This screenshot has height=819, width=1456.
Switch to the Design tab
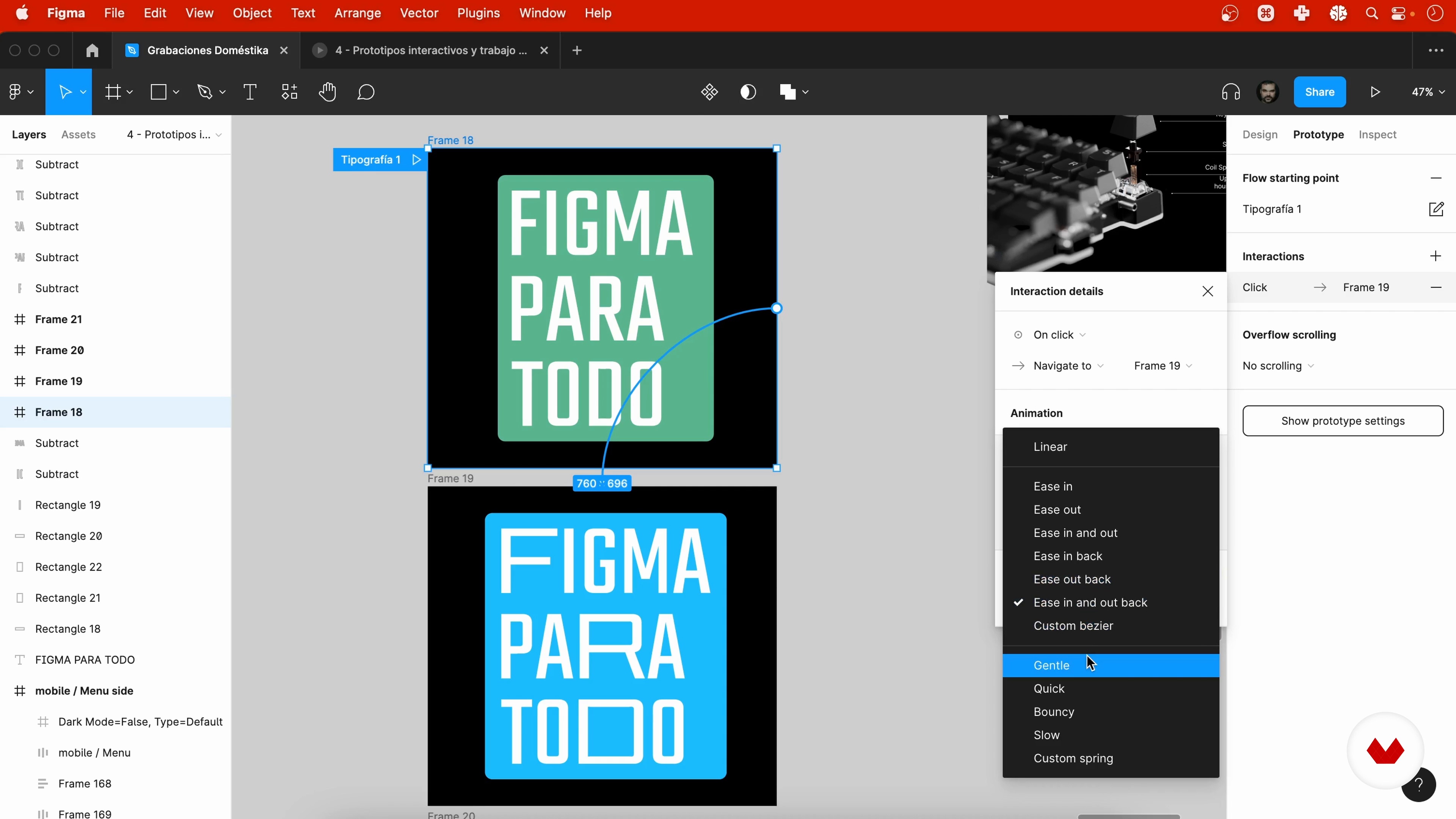[x=1260, y=135]
